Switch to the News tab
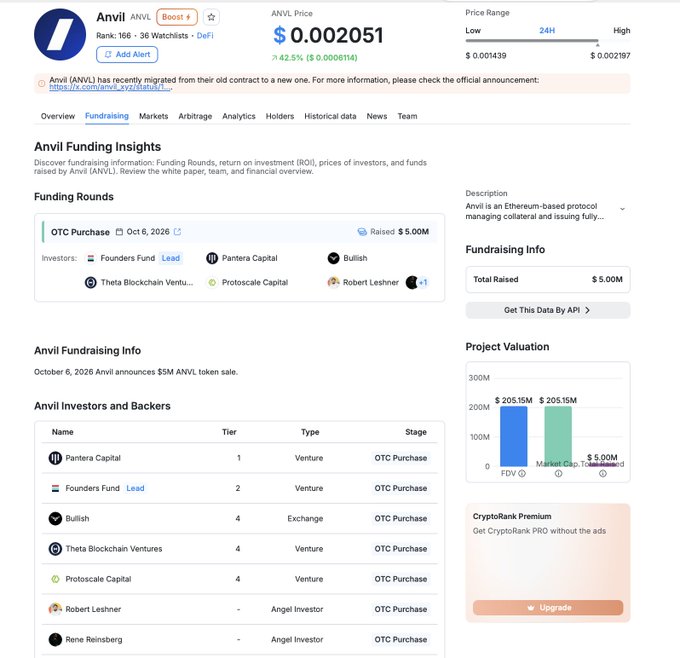 (x=377, y=116)
